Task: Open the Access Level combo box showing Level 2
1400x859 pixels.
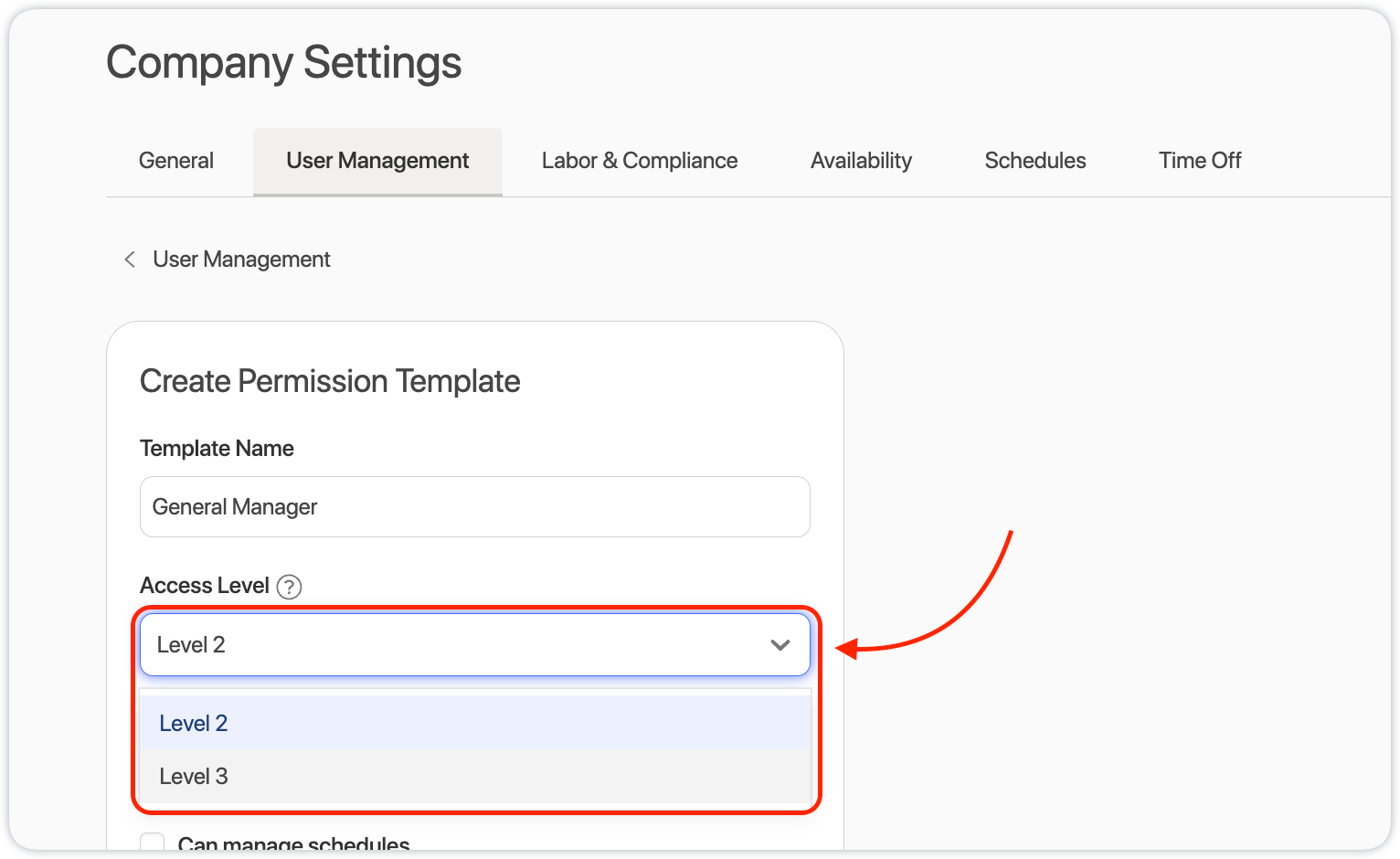Action: click(x=457, y=645)
